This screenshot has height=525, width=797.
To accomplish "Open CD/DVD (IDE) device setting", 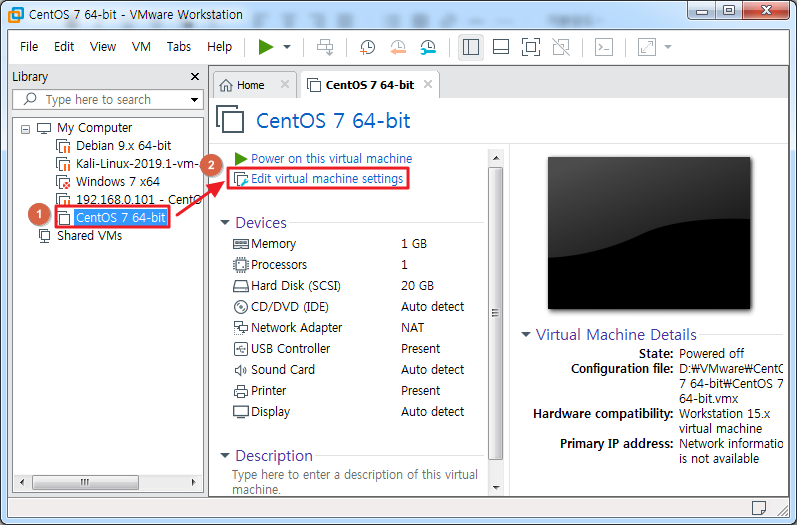I will click(x=290, y=307).
